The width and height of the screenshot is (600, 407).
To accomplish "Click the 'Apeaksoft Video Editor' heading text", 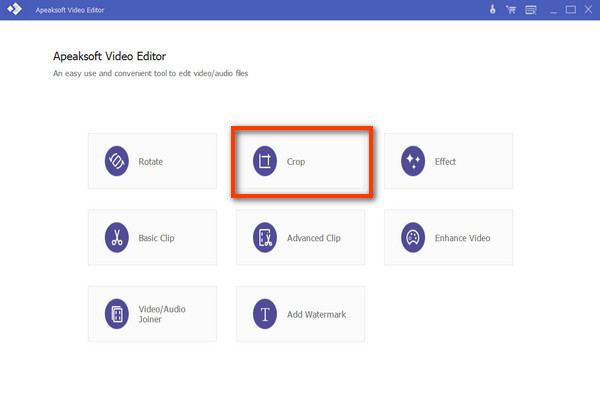I will click(x=109, y=56).
